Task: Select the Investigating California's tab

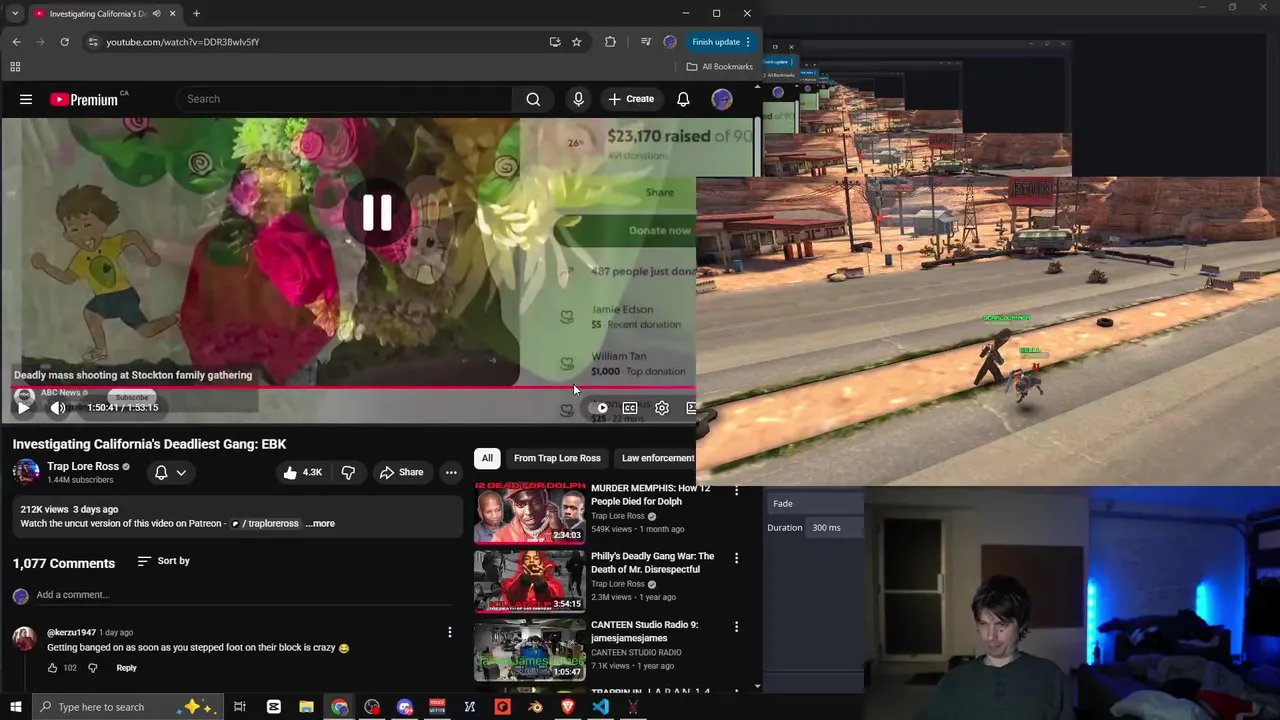Action: click(x=105, y=14)
